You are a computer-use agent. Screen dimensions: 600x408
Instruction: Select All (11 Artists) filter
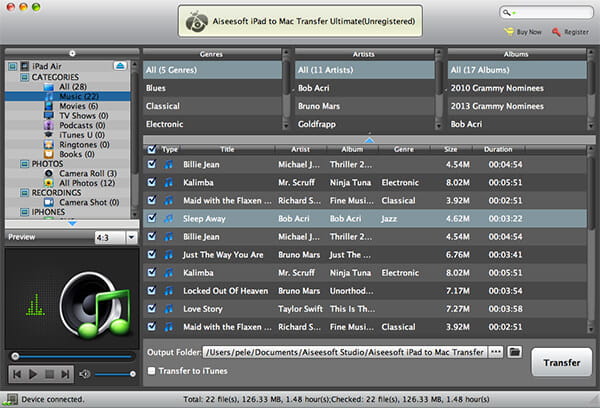coord(365,70)
